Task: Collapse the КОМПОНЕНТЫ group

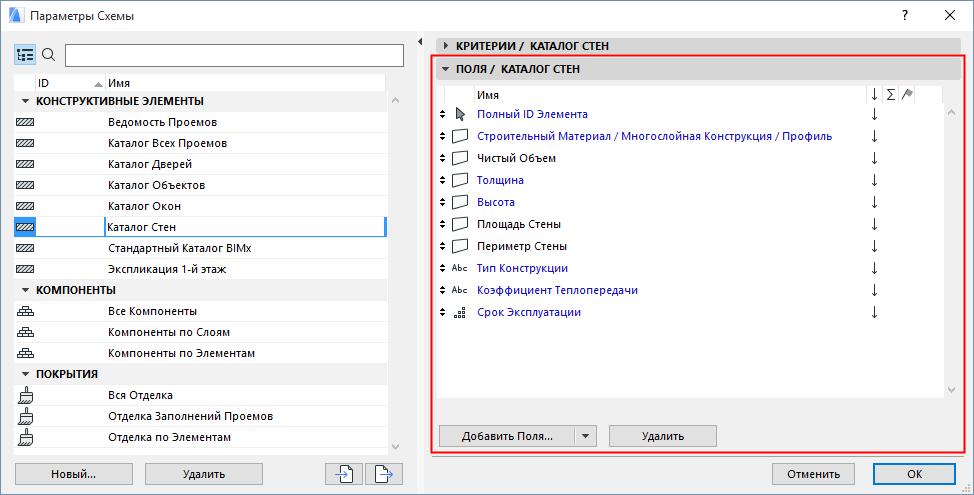Action: (25, 290)
